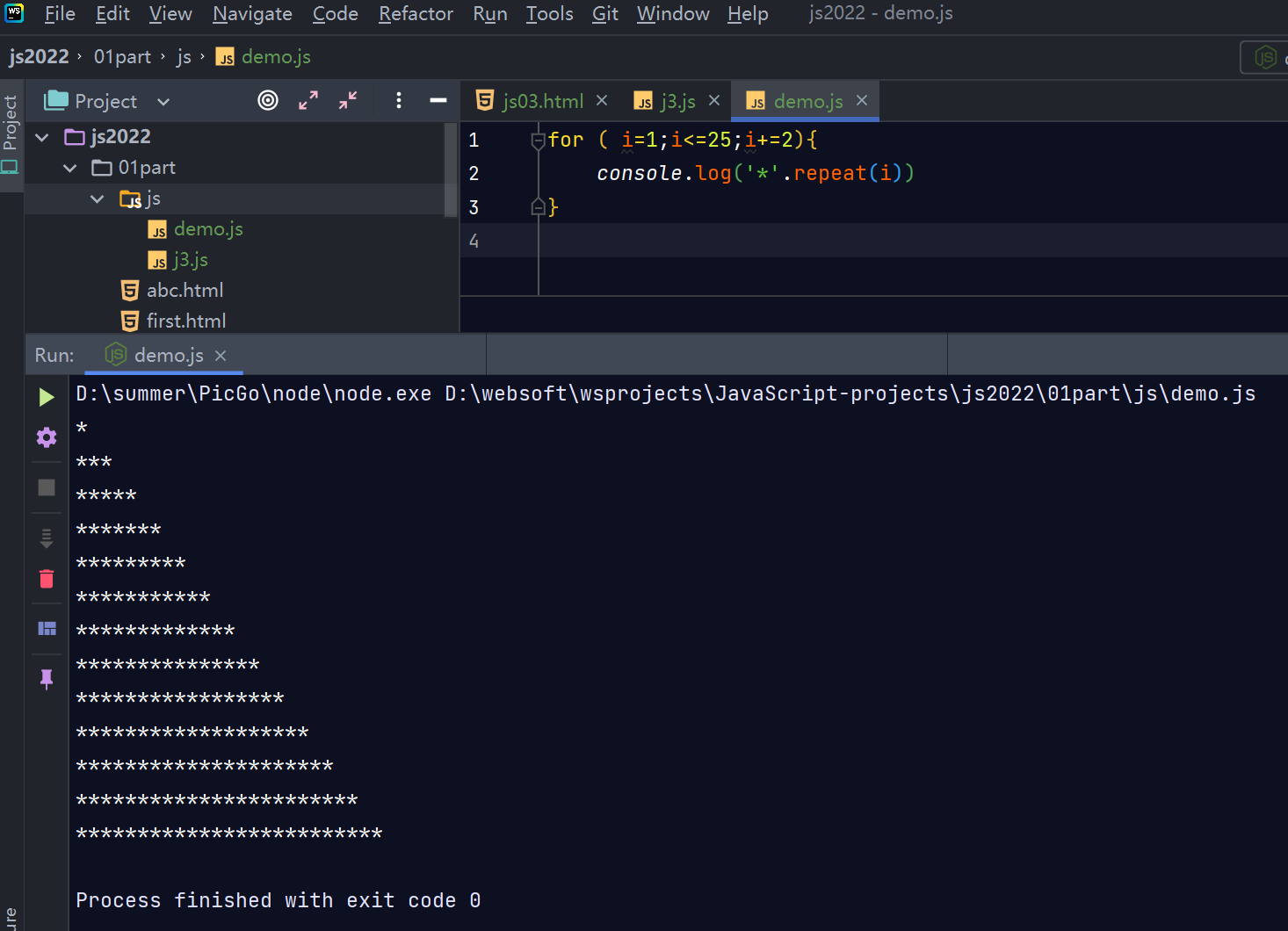
Task: Click js breadcrumb in navigation bar
Action: (184, 56)
